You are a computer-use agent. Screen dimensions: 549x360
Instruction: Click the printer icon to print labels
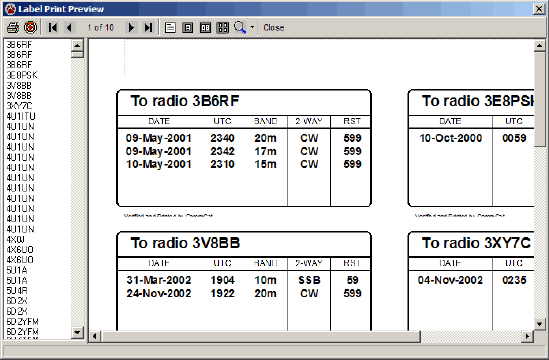13,27
